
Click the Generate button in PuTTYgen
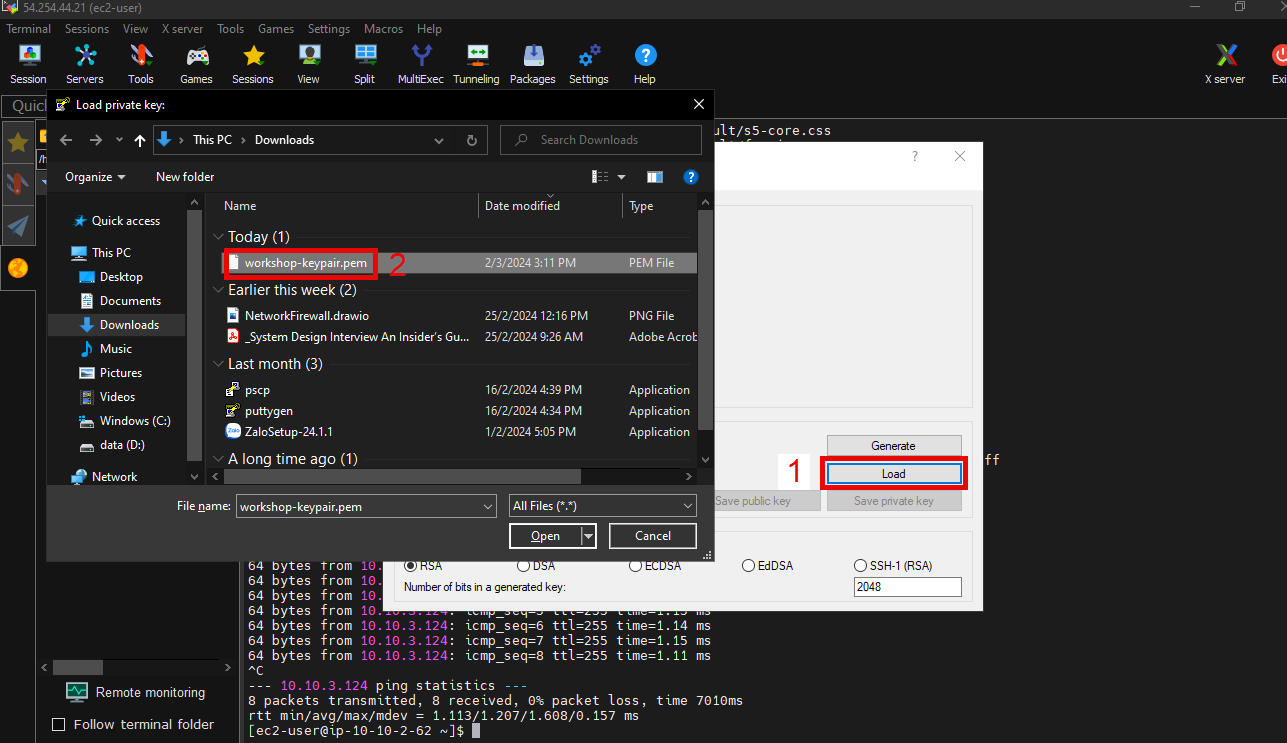(x=894, y=446)
